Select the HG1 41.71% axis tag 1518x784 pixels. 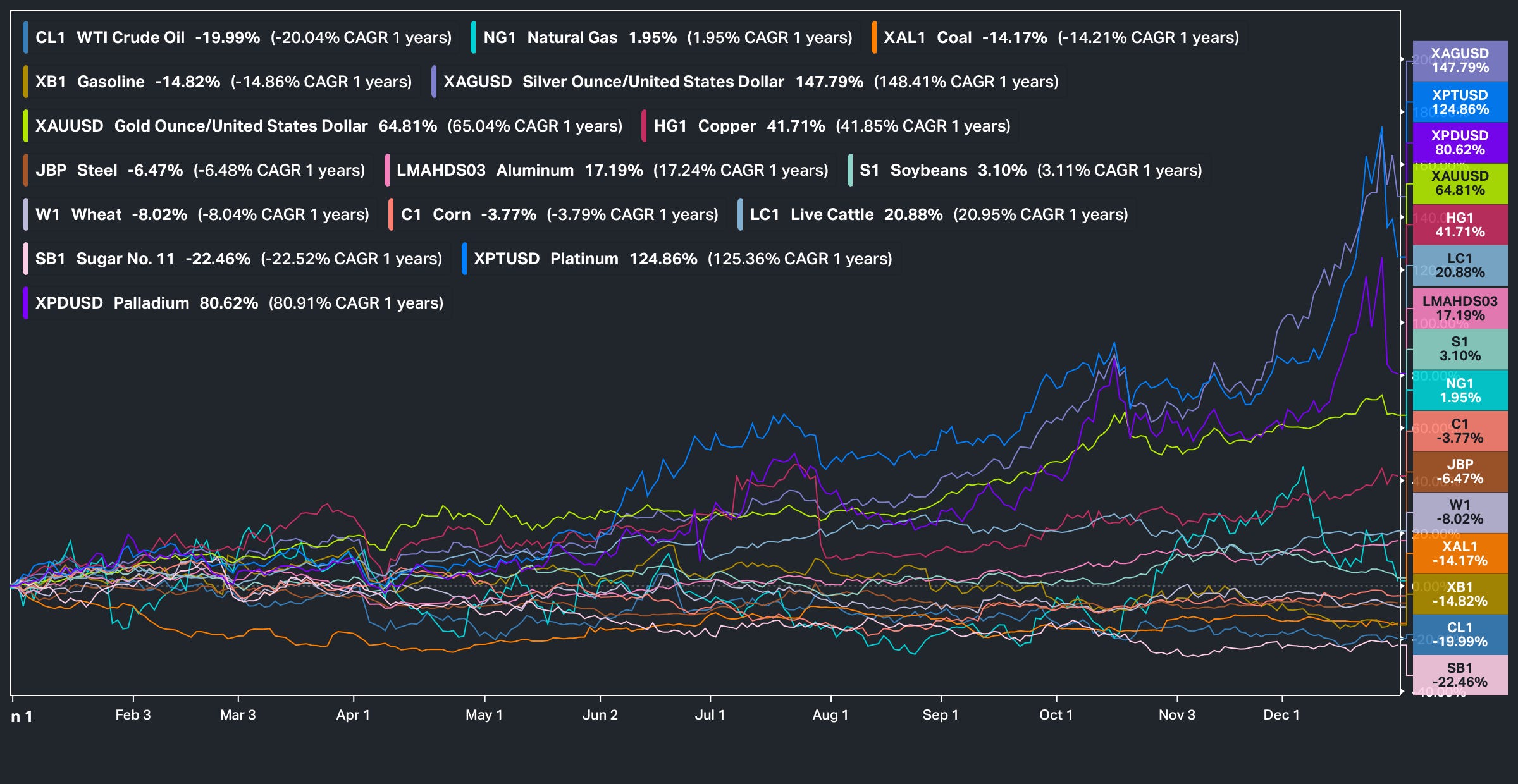coord(1460,225)
